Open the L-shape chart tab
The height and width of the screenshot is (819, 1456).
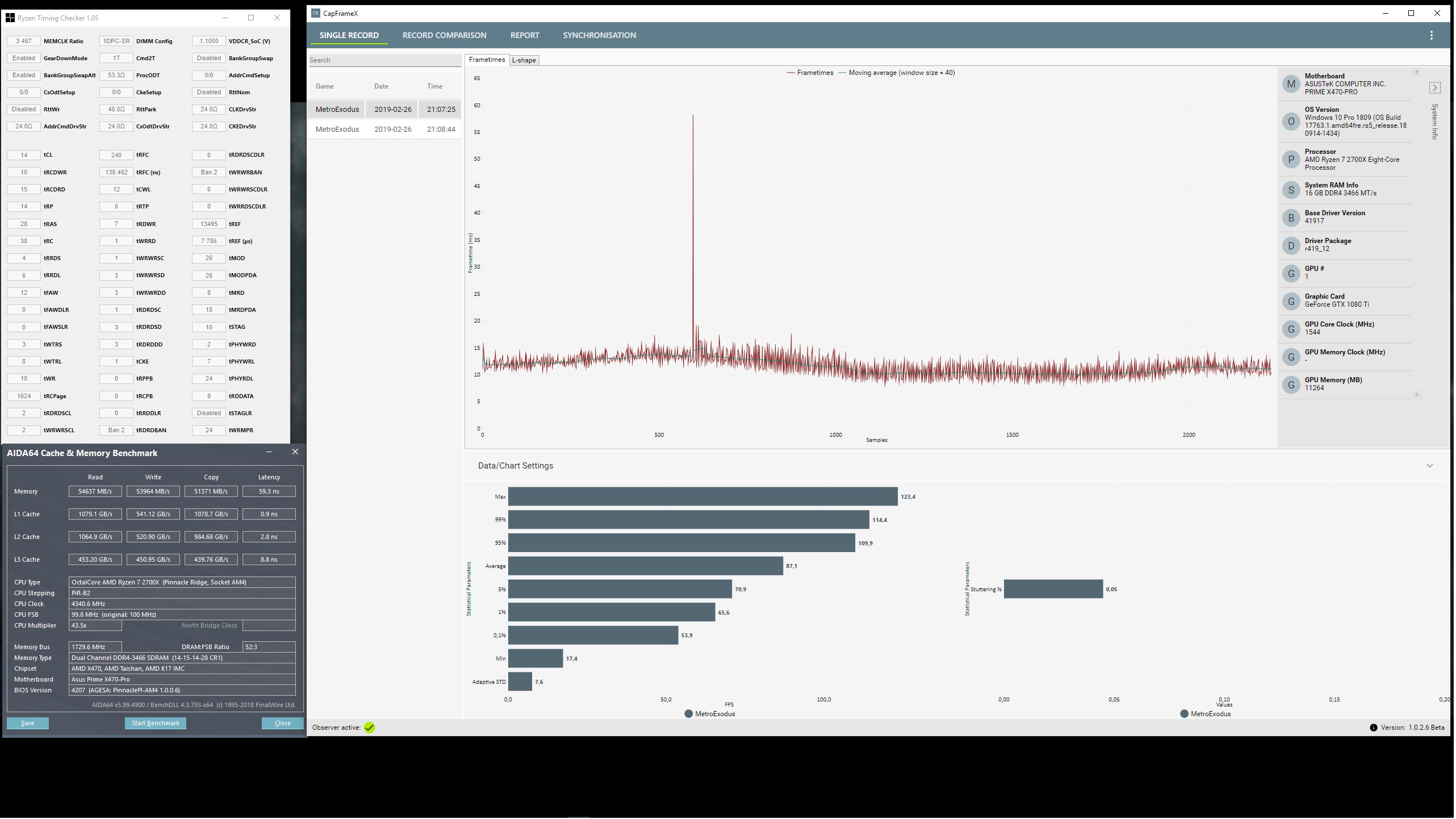(x=525, y=60)
